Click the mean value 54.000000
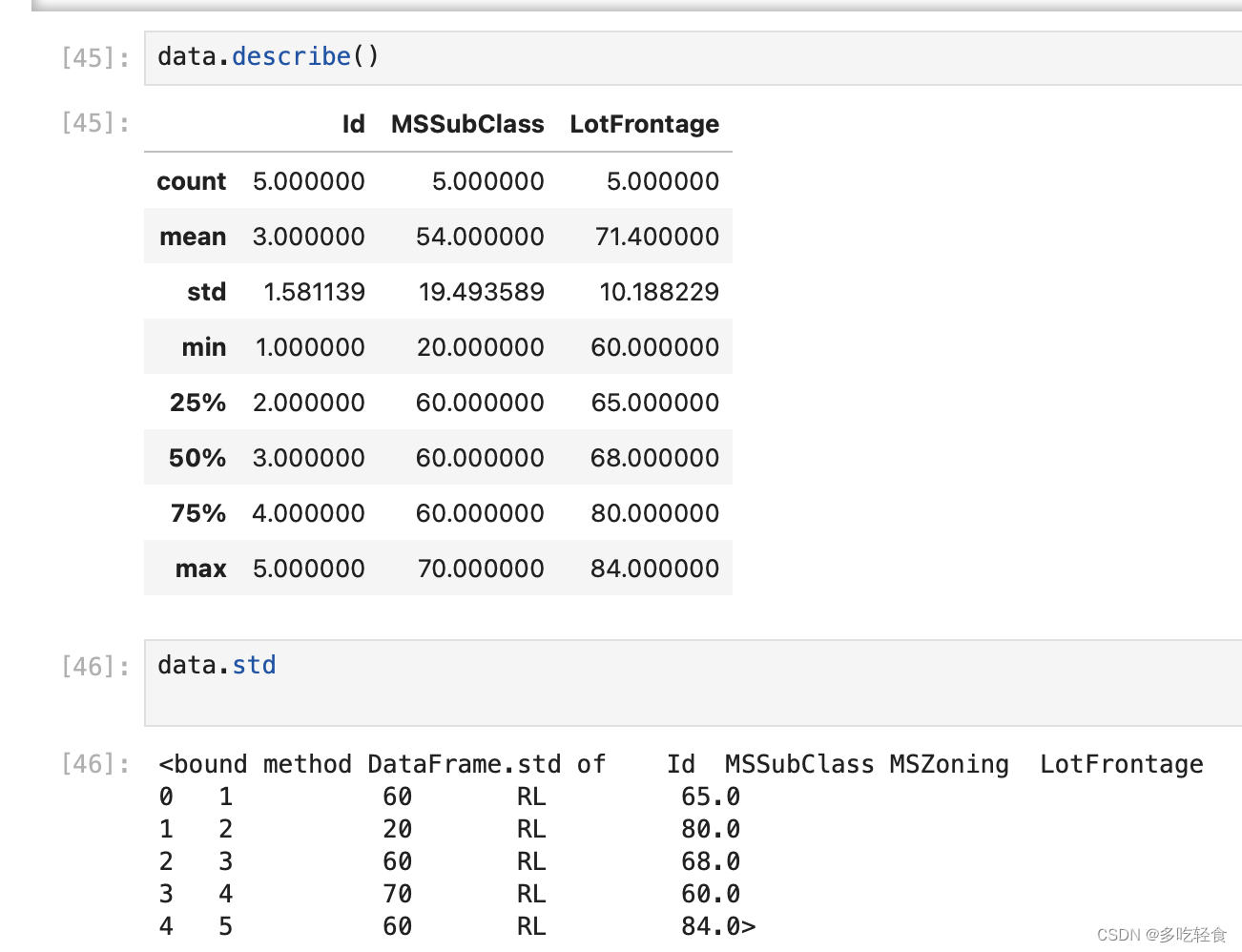The image size is (1242, 952). pos(480,237)
